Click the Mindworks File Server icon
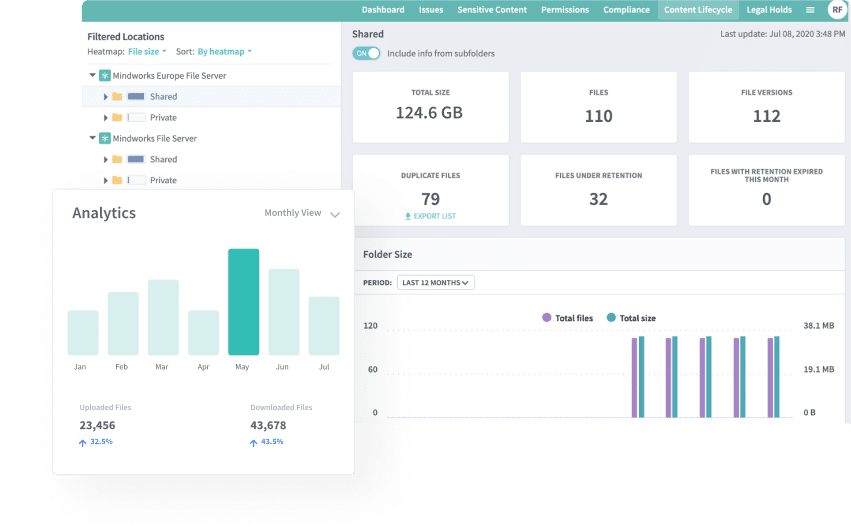 105,138
